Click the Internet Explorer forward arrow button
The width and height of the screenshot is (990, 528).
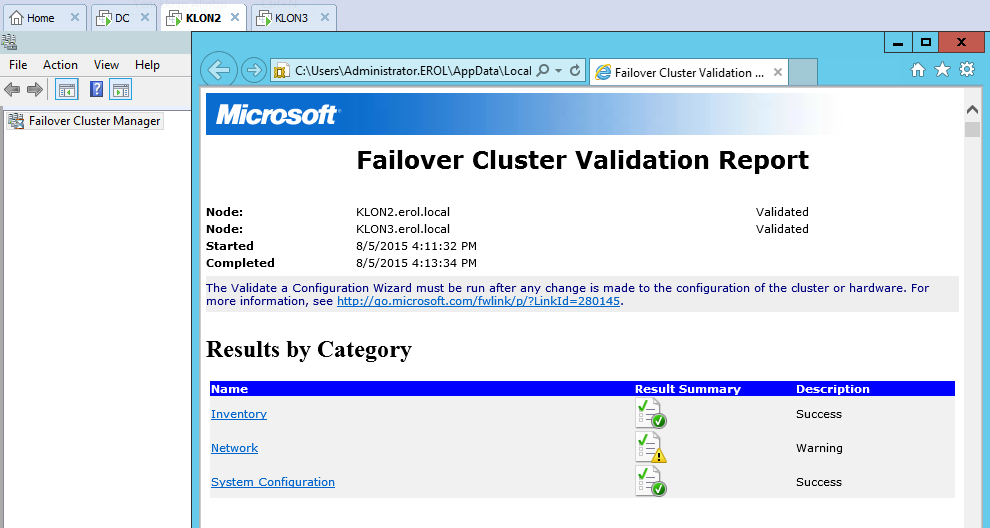pos(254,70)
